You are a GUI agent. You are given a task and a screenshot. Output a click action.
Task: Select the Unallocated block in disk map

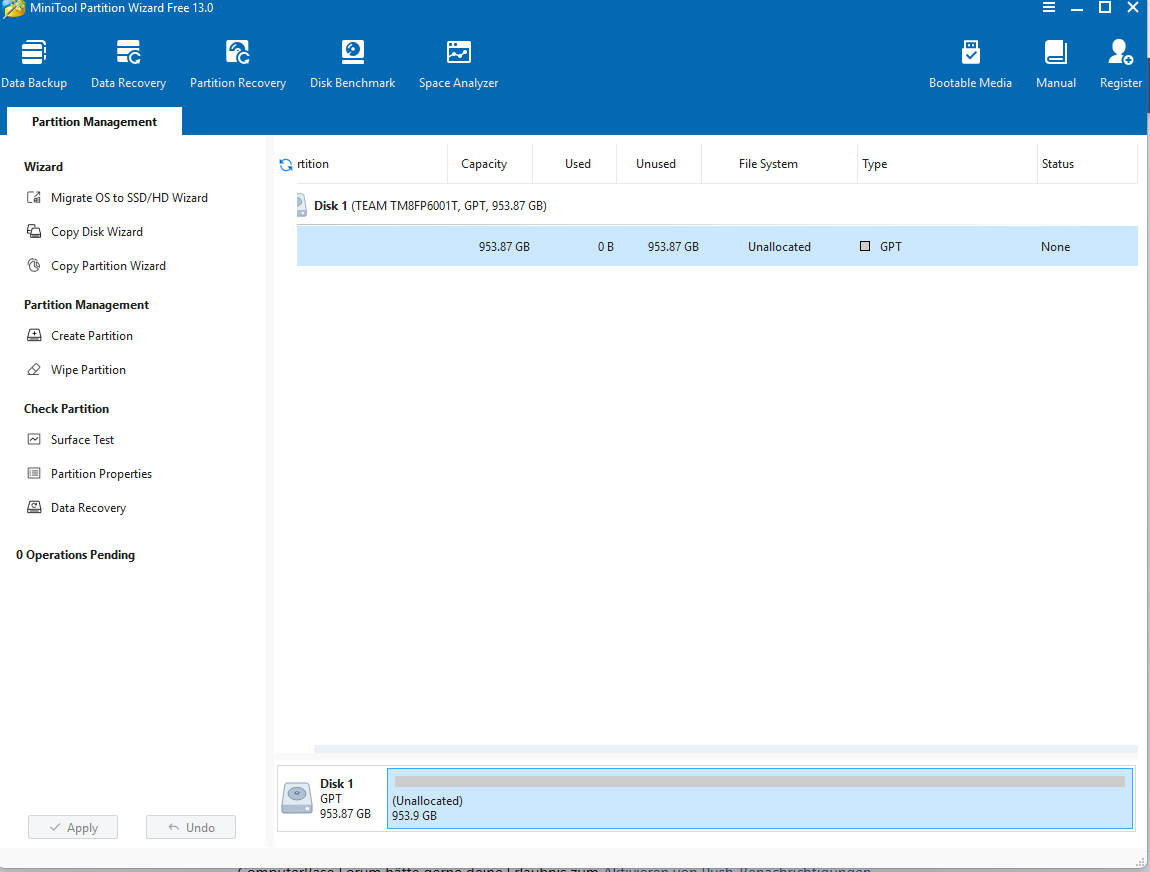click(x=760, y=799)
